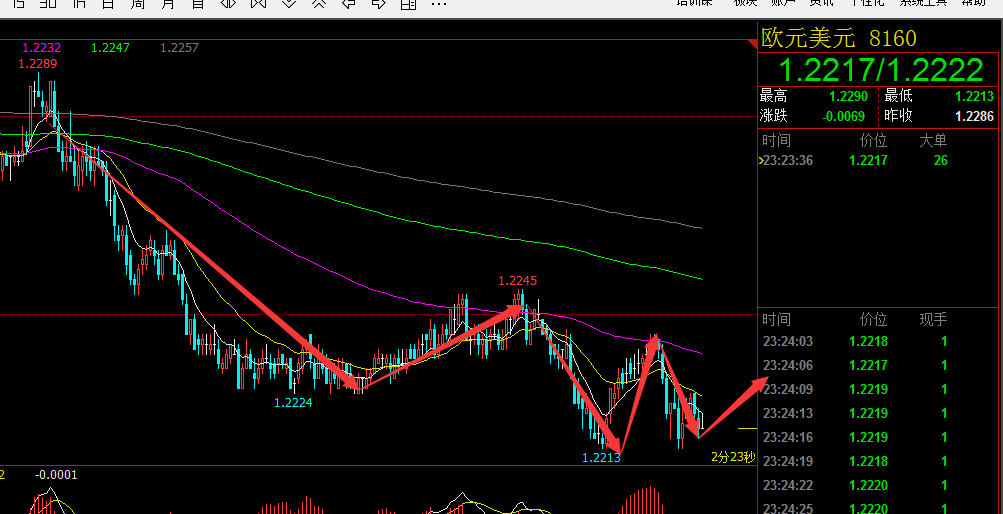Select the 23:24:19 tick row
The width and height of the screenshot is (1003, 514).
pos(880,461)
